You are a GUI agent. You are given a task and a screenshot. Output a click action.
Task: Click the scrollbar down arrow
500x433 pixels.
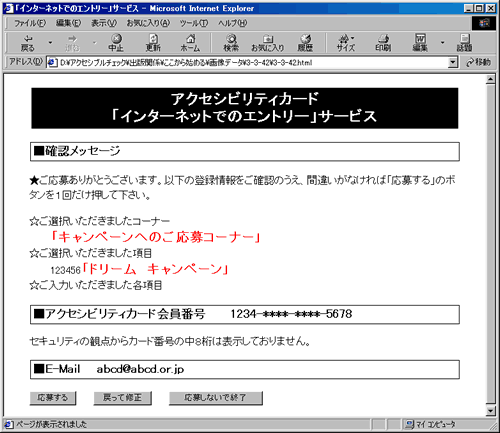[490, 411]
